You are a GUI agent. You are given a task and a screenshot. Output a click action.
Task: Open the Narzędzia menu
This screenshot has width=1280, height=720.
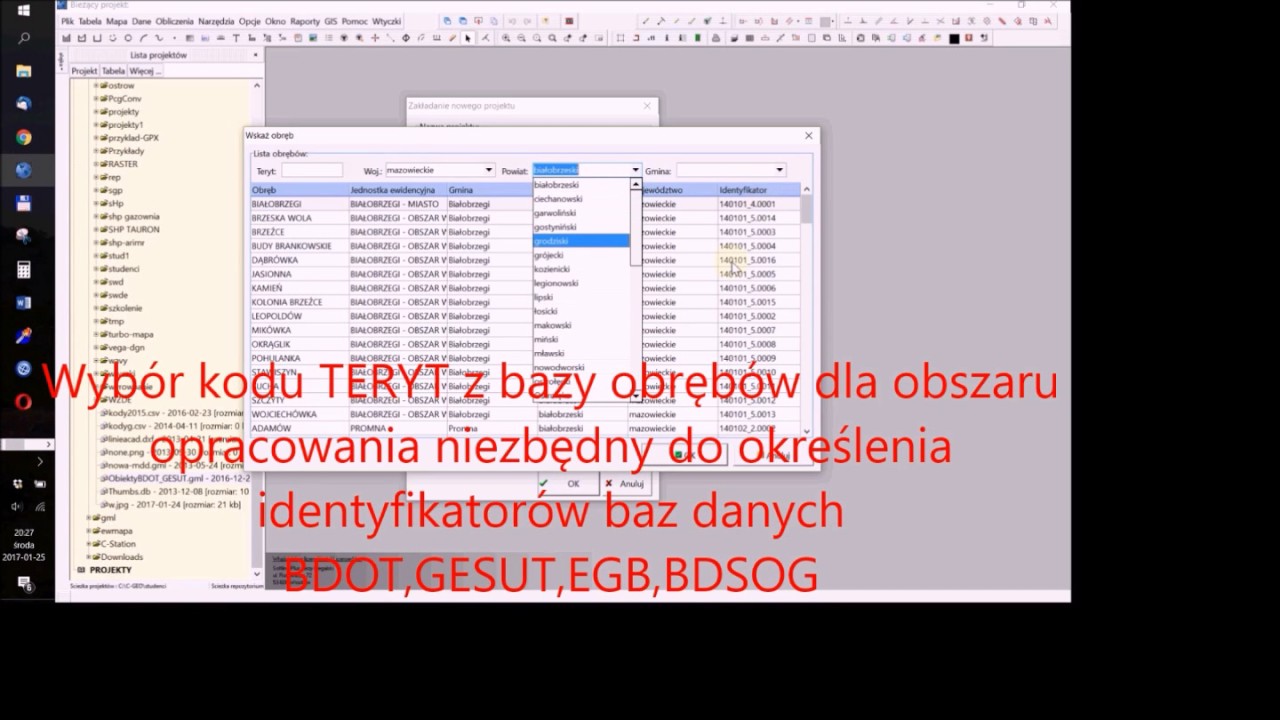pyautogui.click(x=216, y=21)
